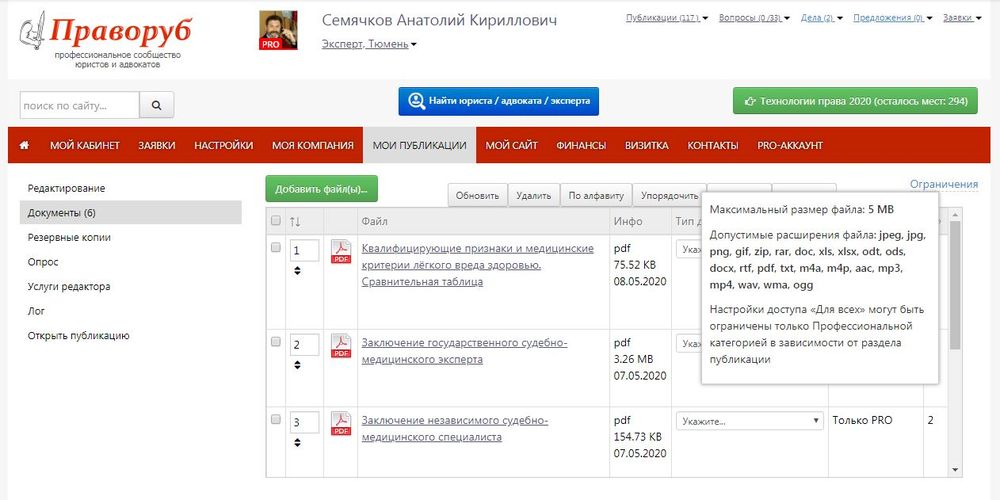Click the site search input field
Image resolution: width=1000 pixels, height=500 pixels.
point(79,105)
